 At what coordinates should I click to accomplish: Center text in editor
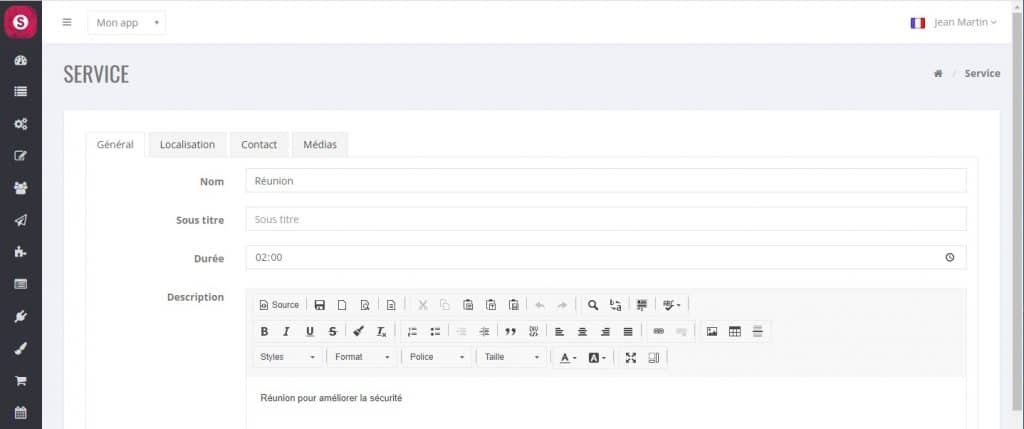[x=583, y=332]
